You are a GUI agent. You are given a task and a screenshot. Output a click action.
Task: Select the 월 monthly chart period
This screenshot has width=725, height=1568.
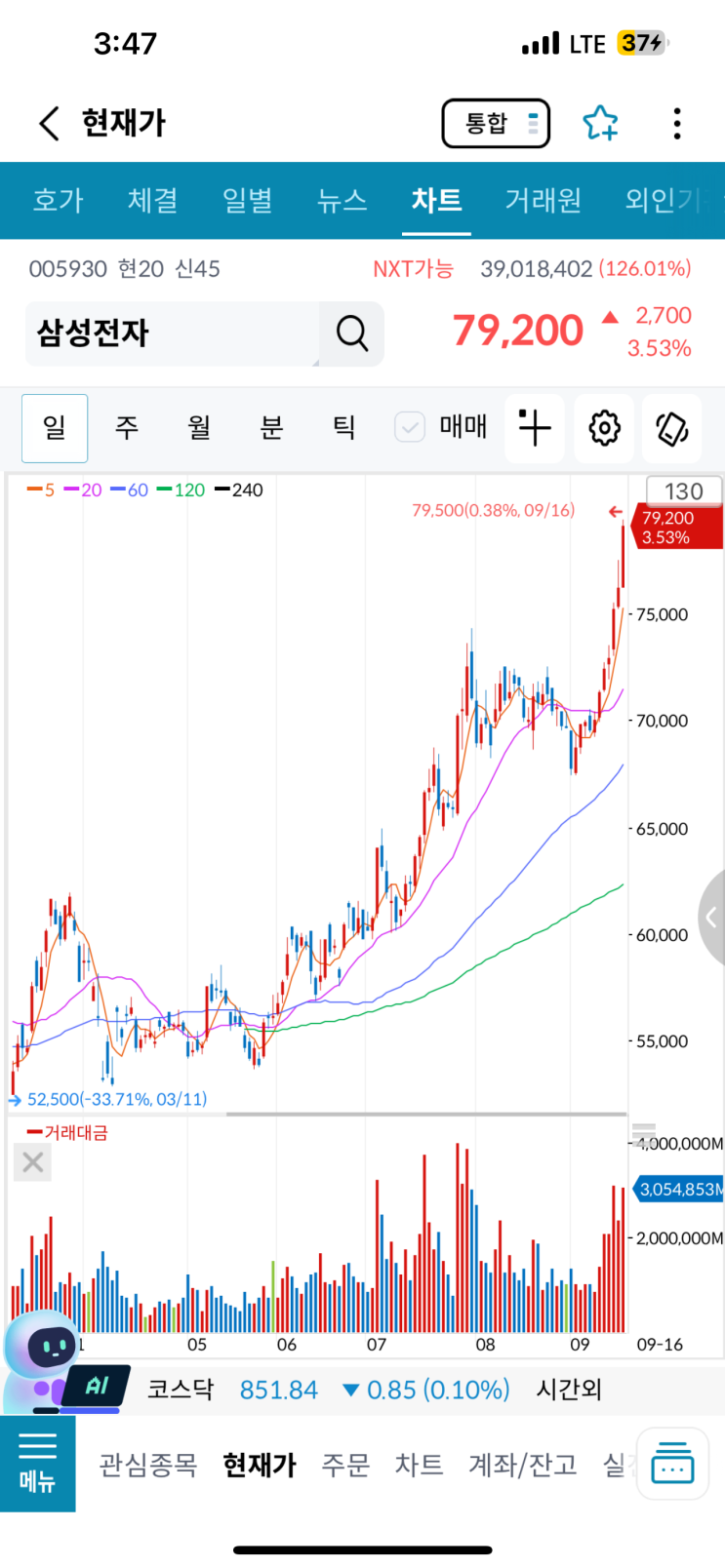pyautogui.click(x=199, y=427)
